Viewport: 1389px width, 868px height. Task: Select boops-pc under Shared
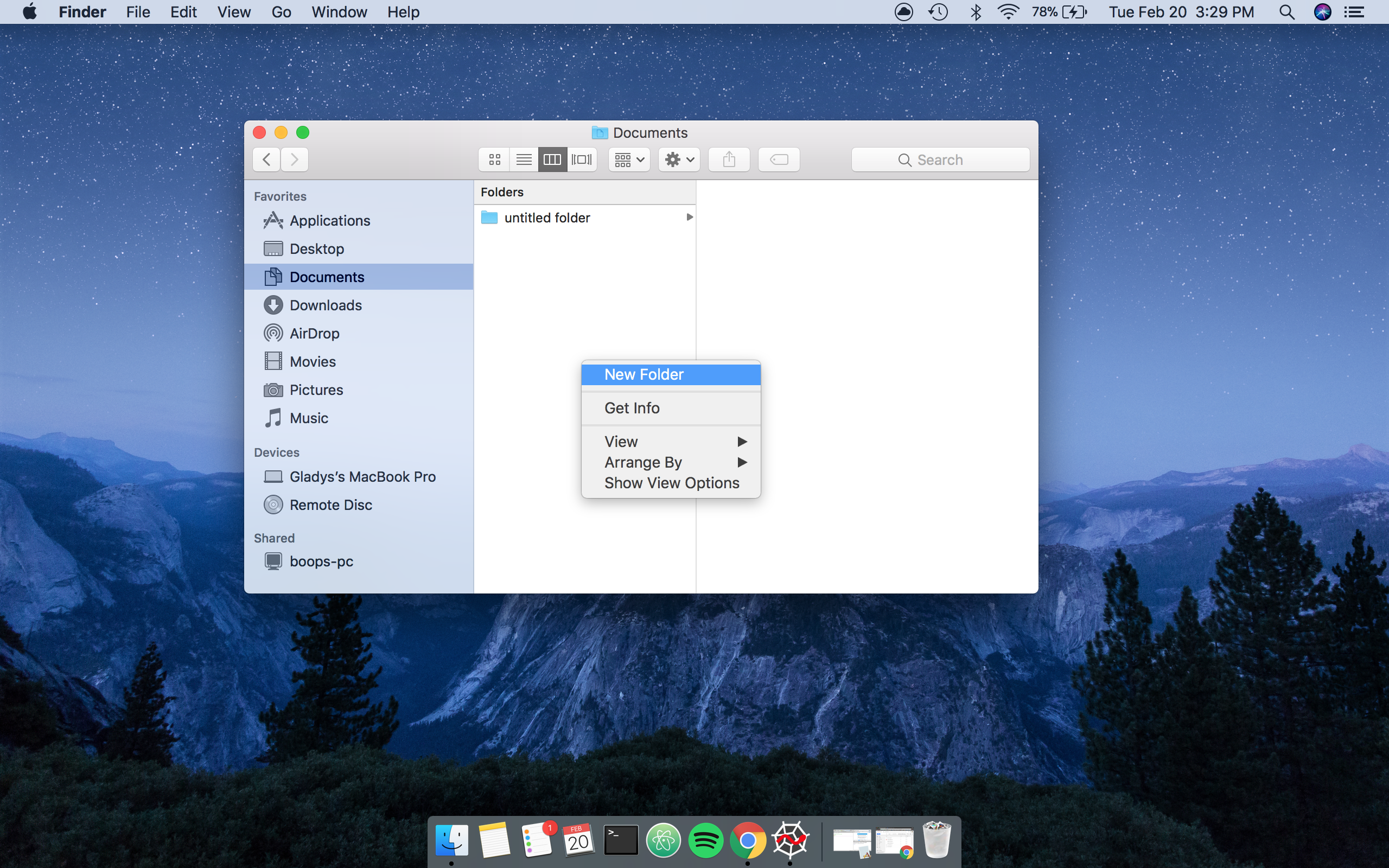point(359,561)
